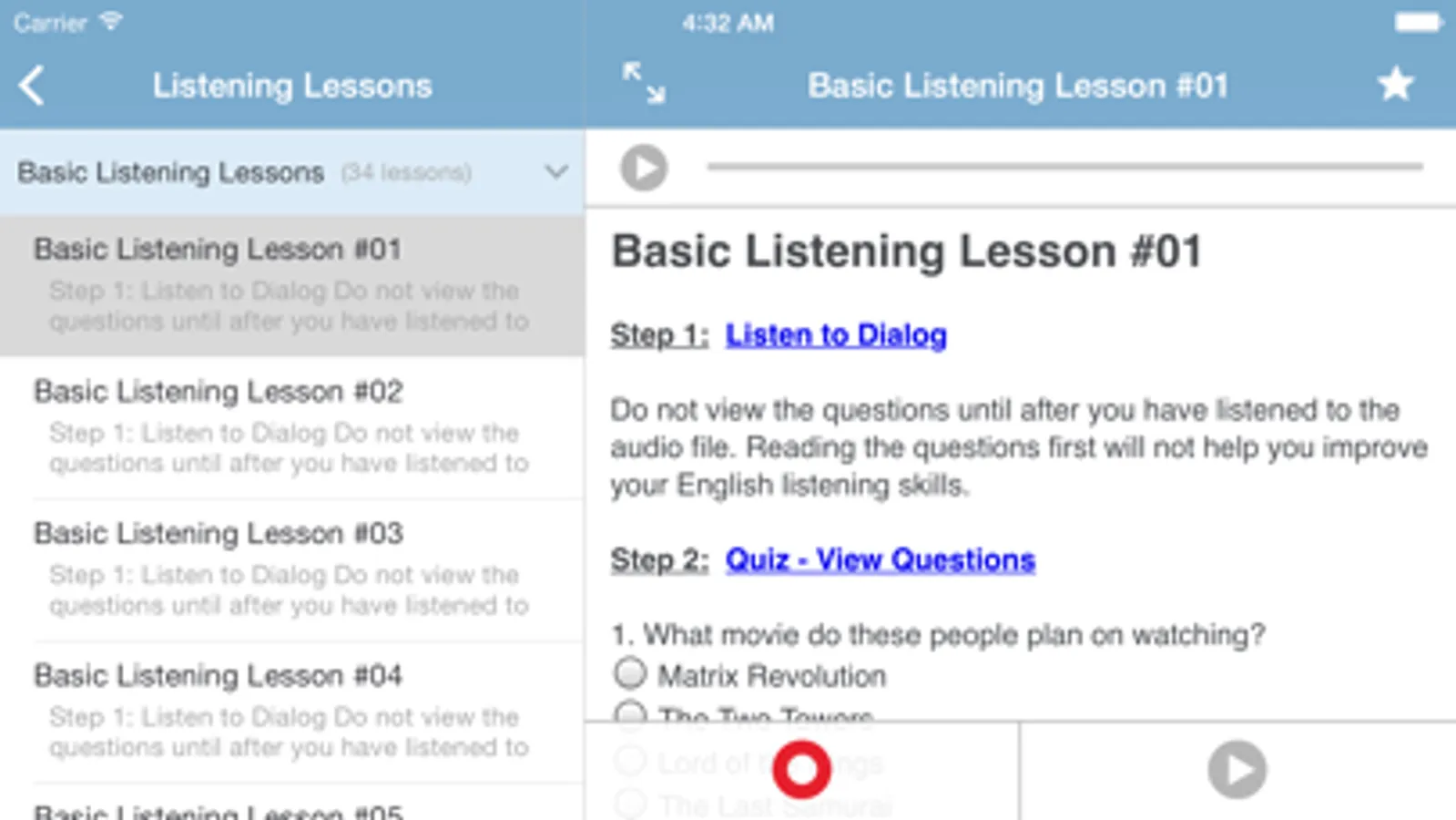The height and width of the screenshot is (820, 1456).
Task: Select the Matrix Revolution radio option
Action: [x=630, y=674]
